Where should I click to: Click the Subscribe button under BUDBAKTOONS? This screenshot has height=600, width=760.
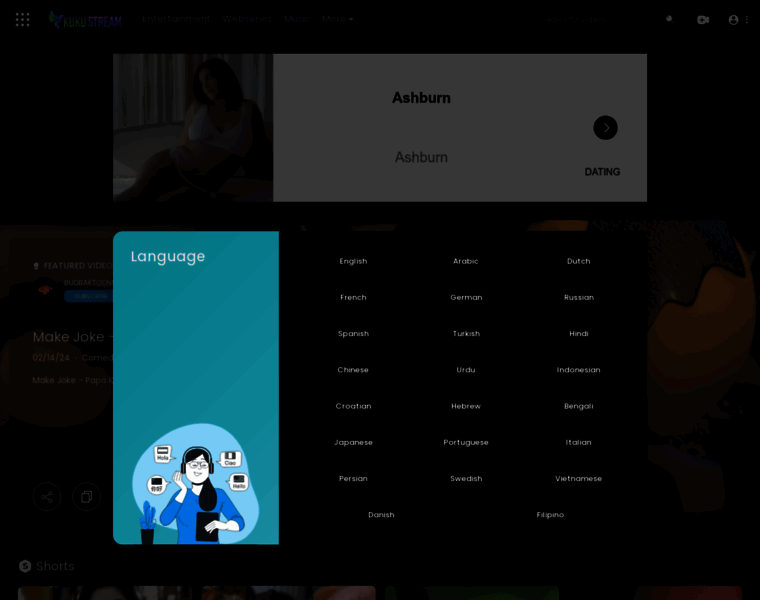[89, 296]
